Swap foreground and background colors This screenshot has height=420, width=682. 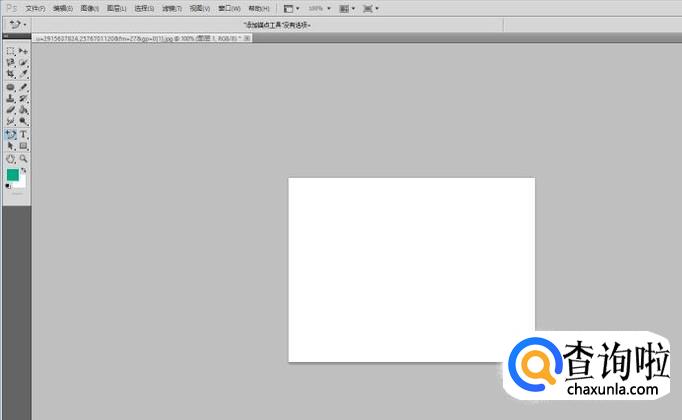(23, 170)
